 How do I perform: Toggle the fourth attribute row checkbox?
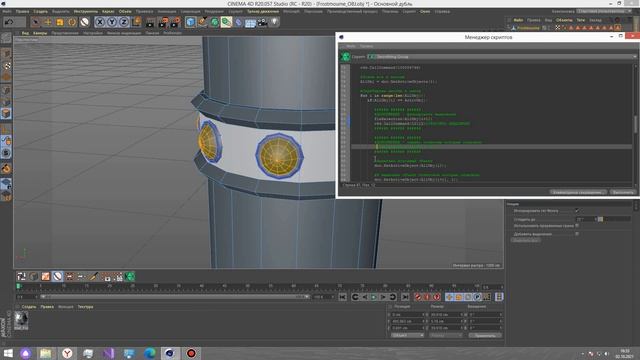click(x=577, y=234)
